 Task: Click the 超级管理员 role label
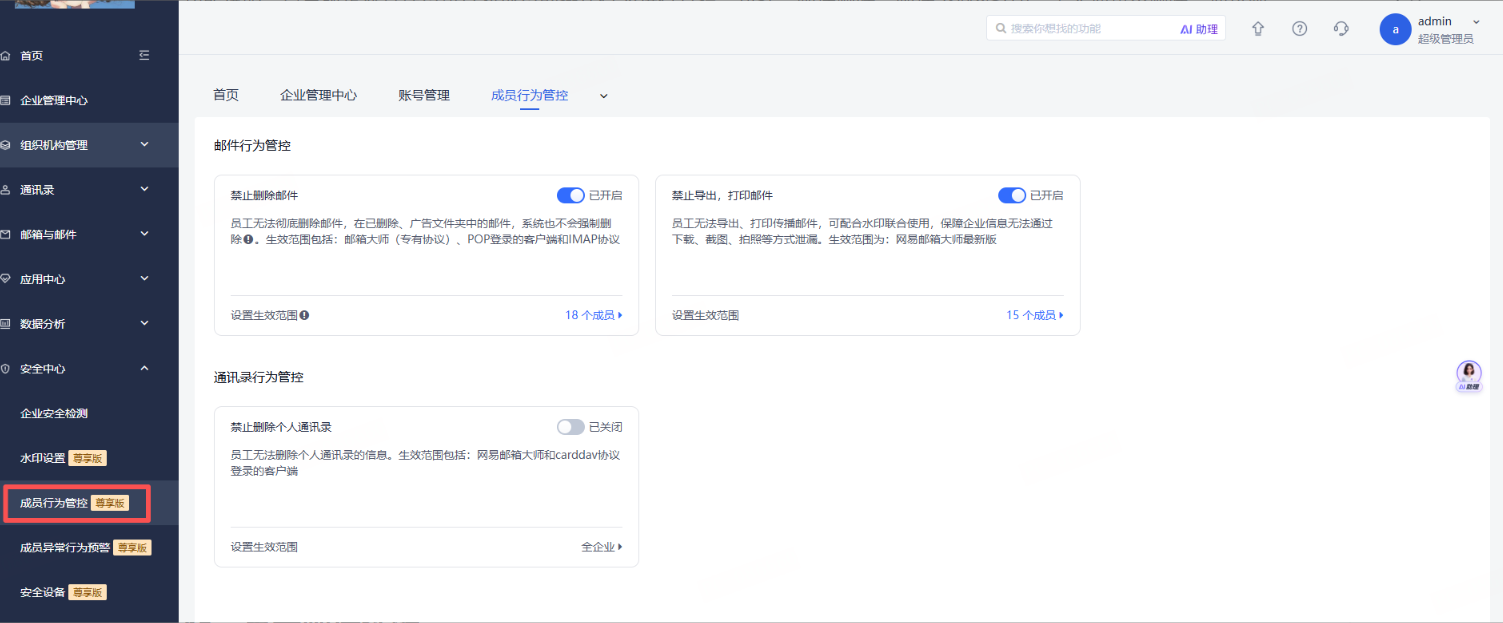(x=1445, y=39)
